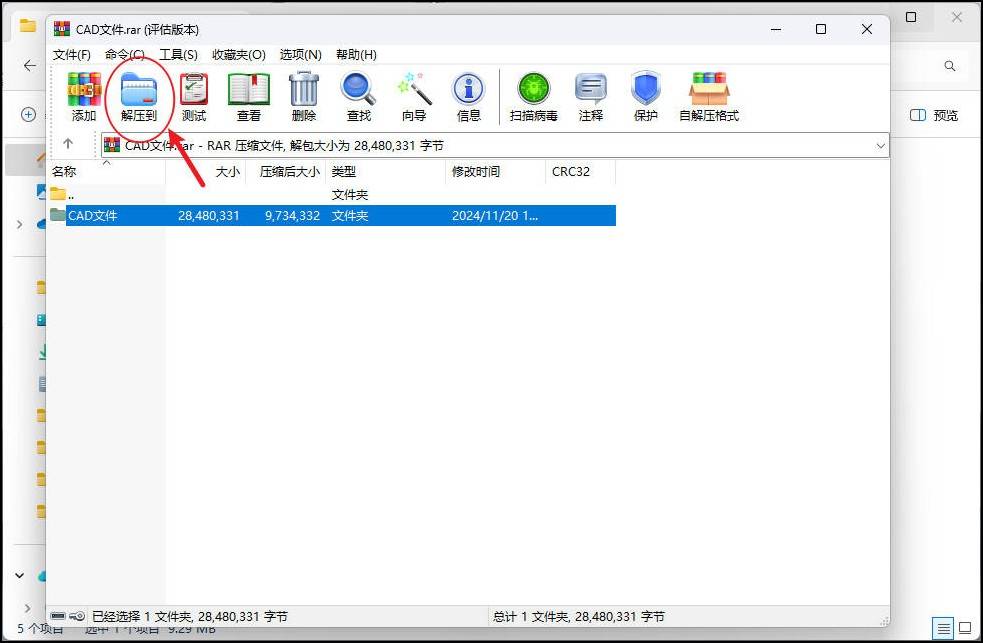
Task: Click the 保护 (Protect) shield icon
Action: pos(646,96)
